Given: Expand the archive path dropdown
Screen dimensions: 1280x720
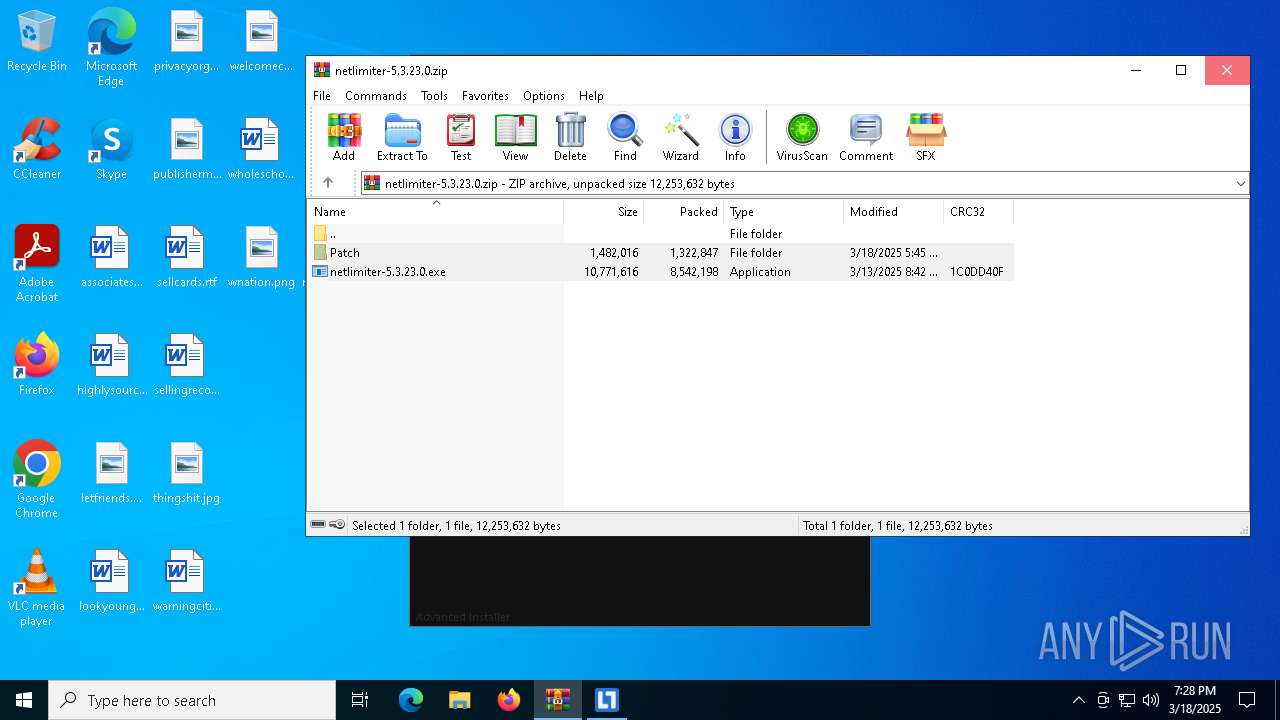Looking at the screenshot, I should [1240, 184].
